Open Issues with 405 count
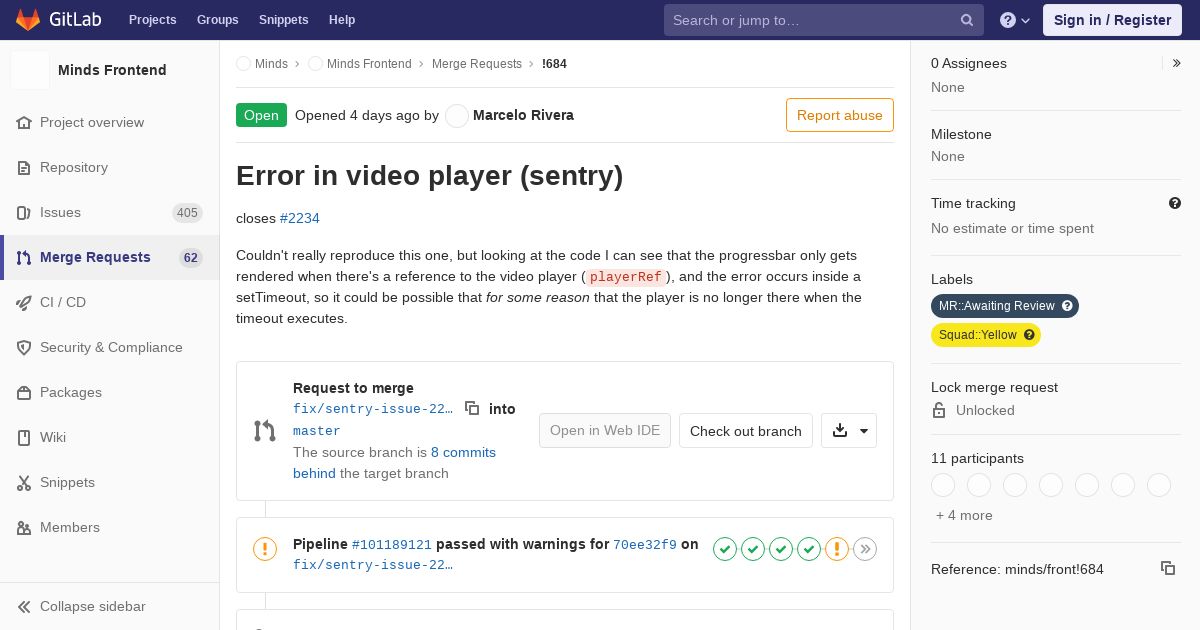This screenshot has height=630, width=1200. [x=110, y=212]
